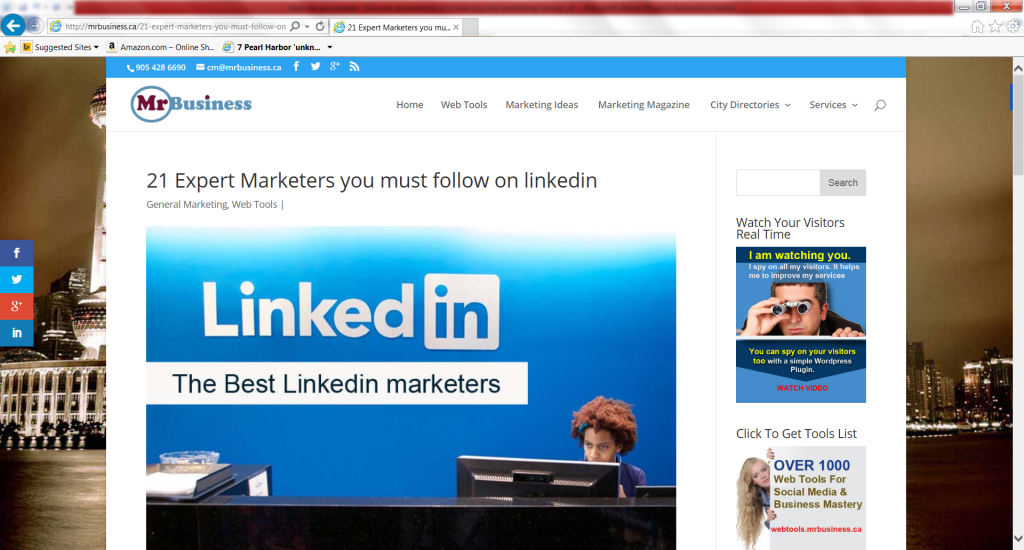Click the phone number 905 428 6690
Image resolution: width=1024 pixels, height=550 pixels.
(x=156, y=67)
